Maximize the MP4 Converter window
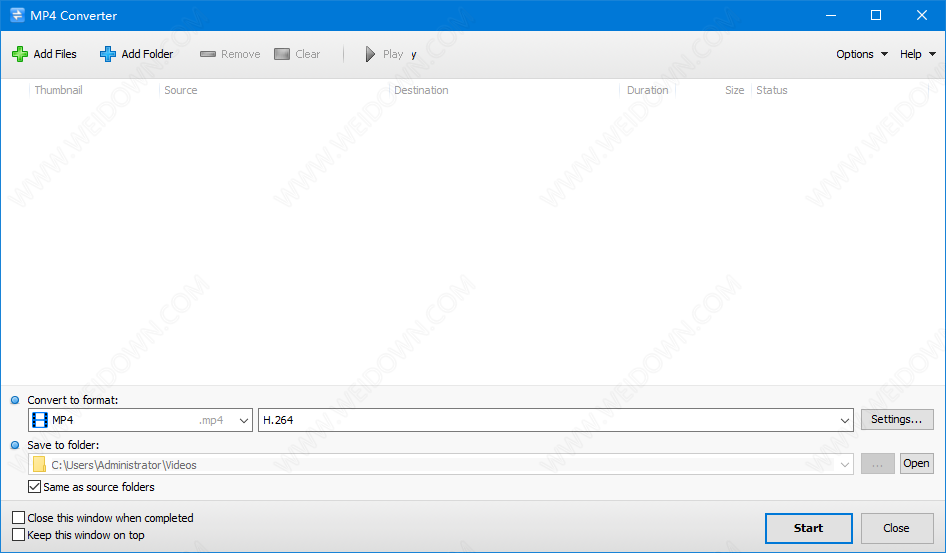946x553 pixels. (876, 16)
